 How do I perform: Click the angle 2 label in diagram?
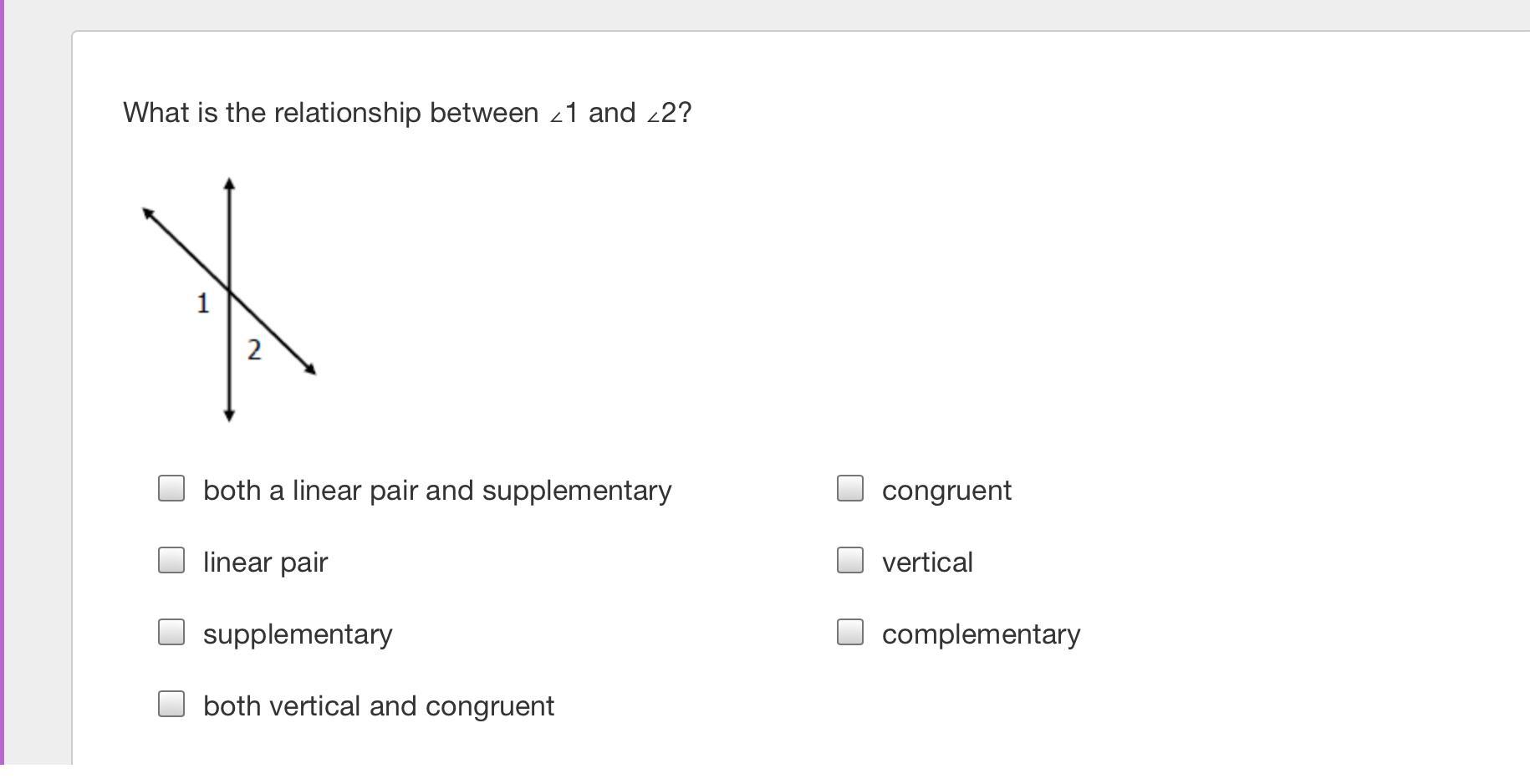point(254,350)
